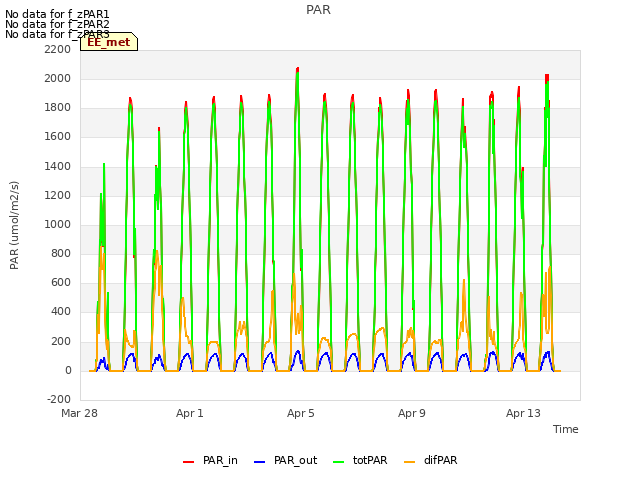The height and width of the screenshot is (480, 640).
Task: Click the 1600 y-axis tick label
Action: pos(58,137)
